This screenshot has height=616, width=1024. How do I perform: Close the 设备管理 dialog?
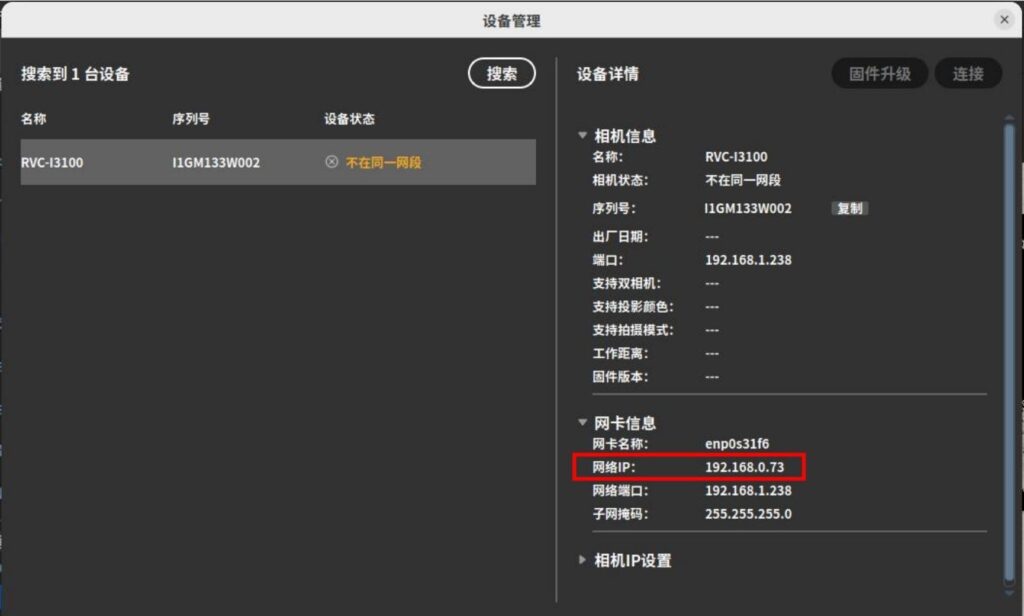[x=1004, y=20]
